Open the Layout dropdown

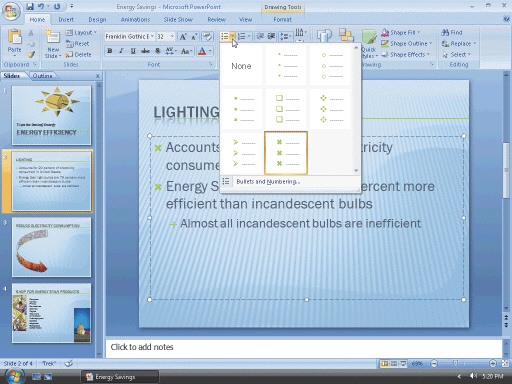[x=81, y=32]
